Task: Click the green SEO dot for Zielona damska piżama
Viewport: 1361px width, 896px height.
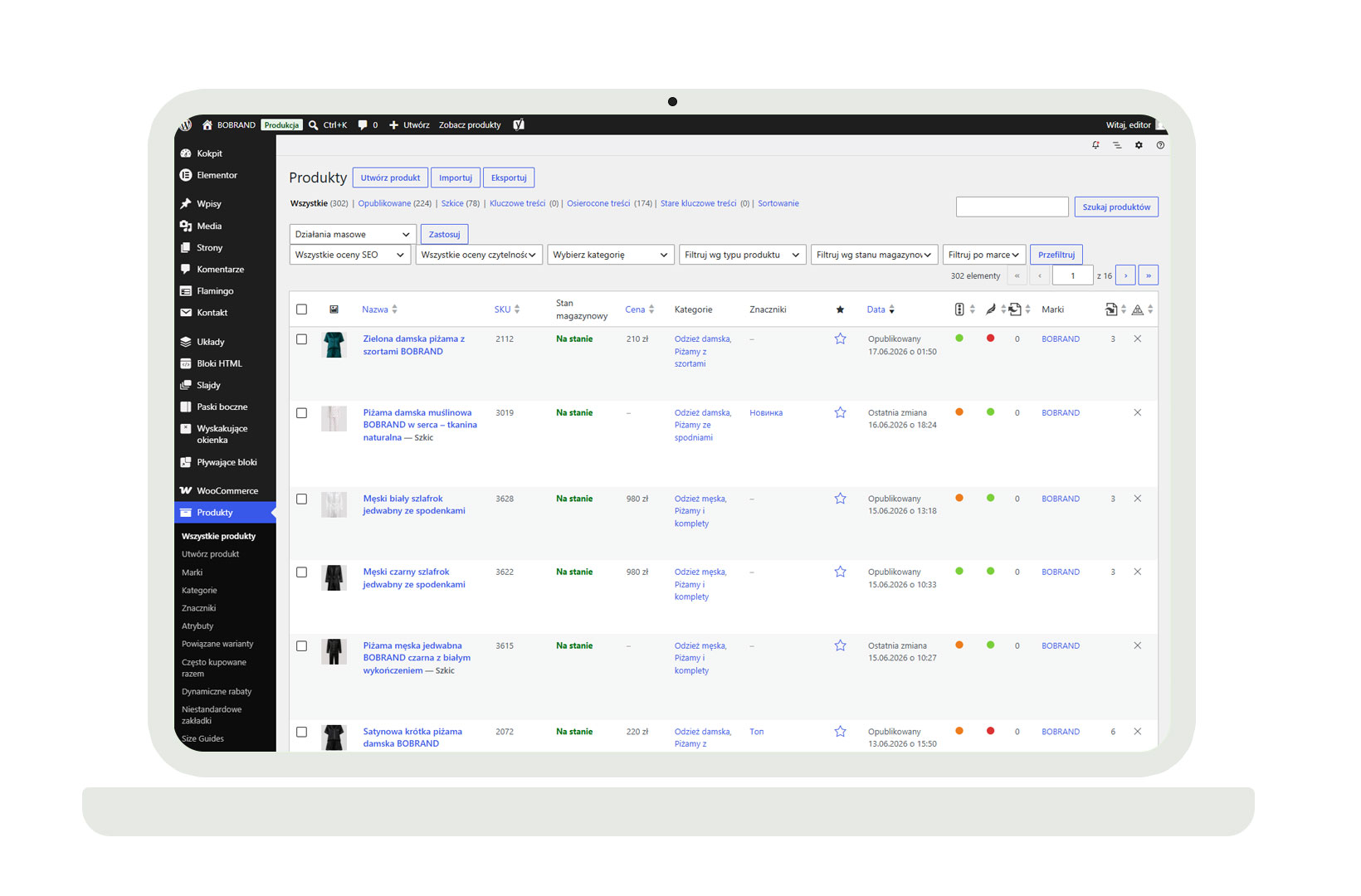Action: [x=959, y=338]
